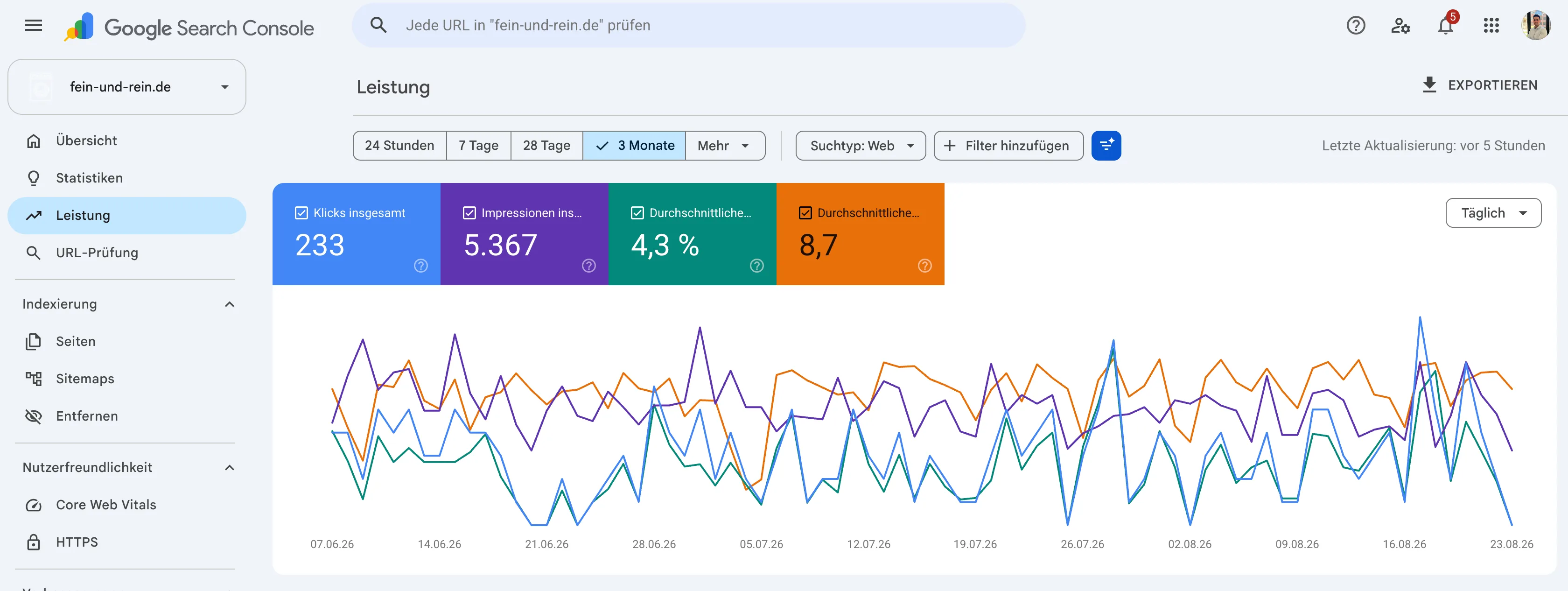Screen dimensions: 1568x591
Task: Click Filter hinzufügen
Action: (x=1008, y=146)
